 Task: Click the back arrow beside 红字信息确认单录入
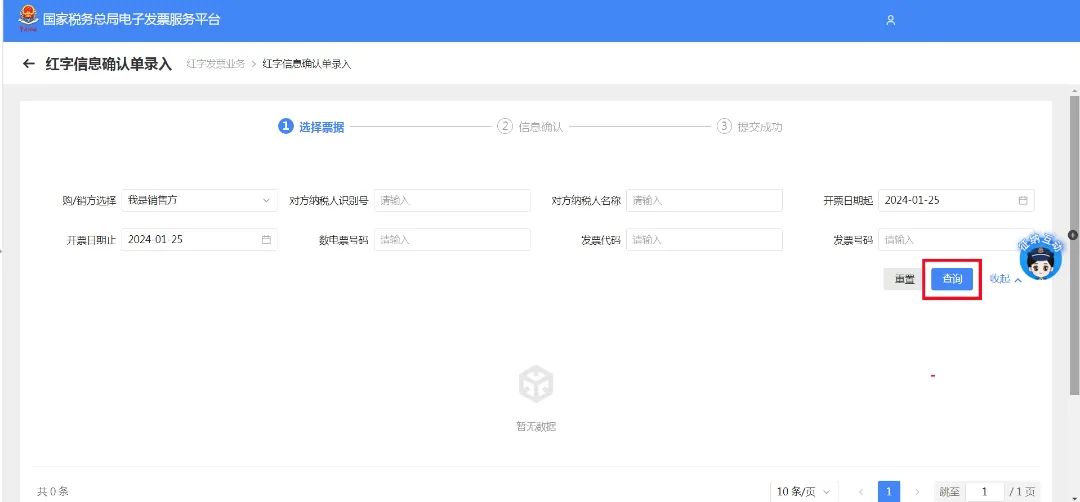click(x=28, y=64)
